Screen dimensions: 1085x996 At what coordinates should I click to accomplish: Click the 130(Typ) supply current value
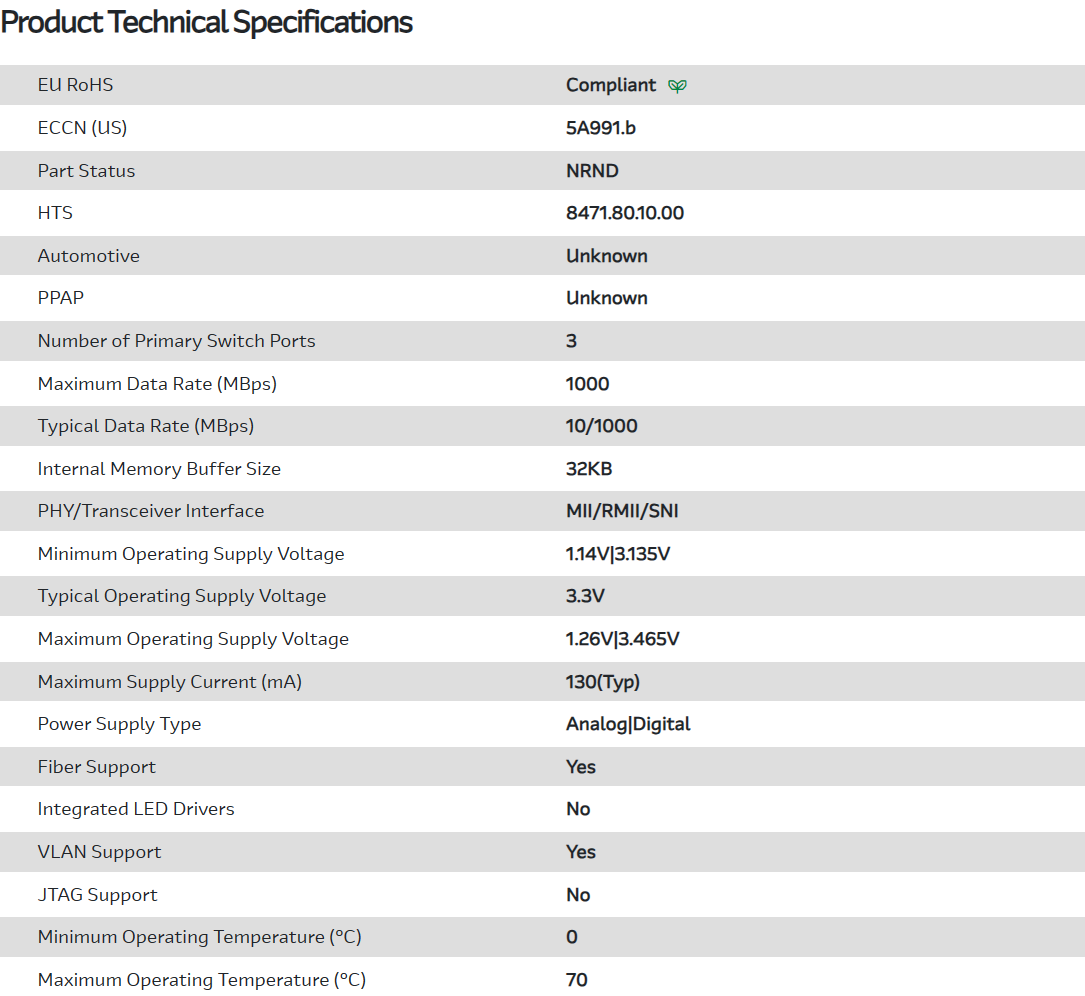[602, 682]
